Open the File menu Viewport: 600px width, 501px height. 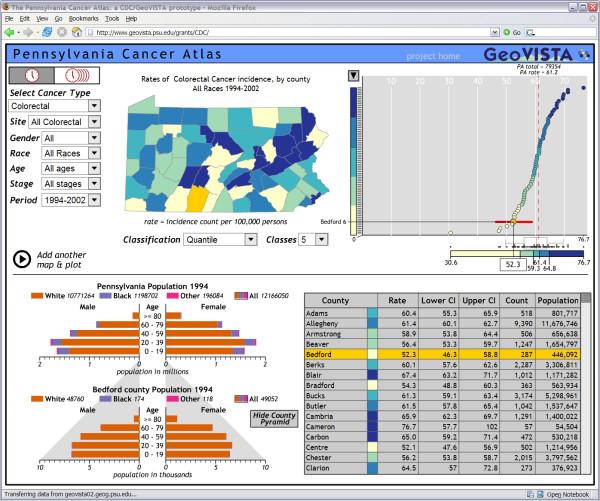pos(9,19)
